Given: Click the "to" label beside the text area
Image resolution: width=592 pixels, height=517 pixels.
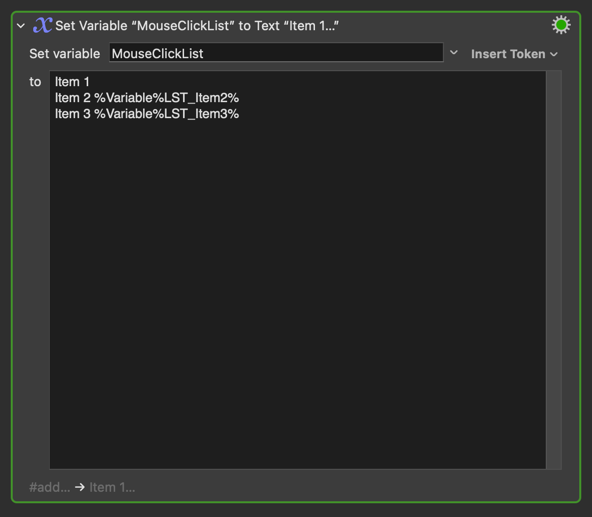Looking at the screenshot, I should tap(35, 82).
